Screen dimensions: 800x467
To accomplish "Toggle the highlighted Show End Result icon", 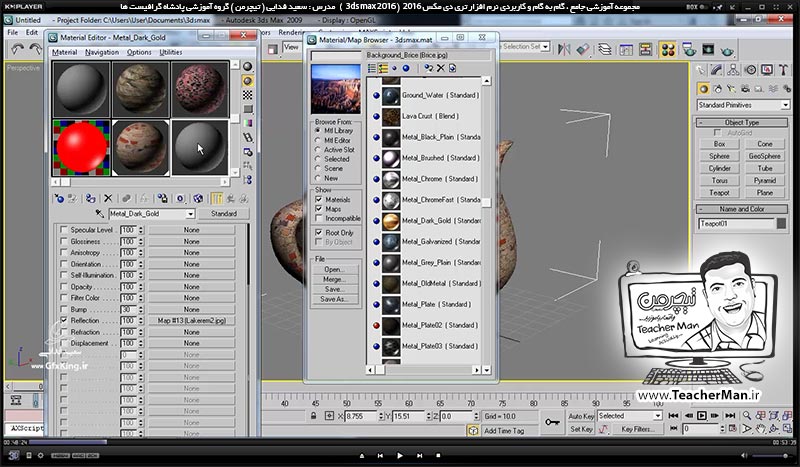I will tap(217, 199).
